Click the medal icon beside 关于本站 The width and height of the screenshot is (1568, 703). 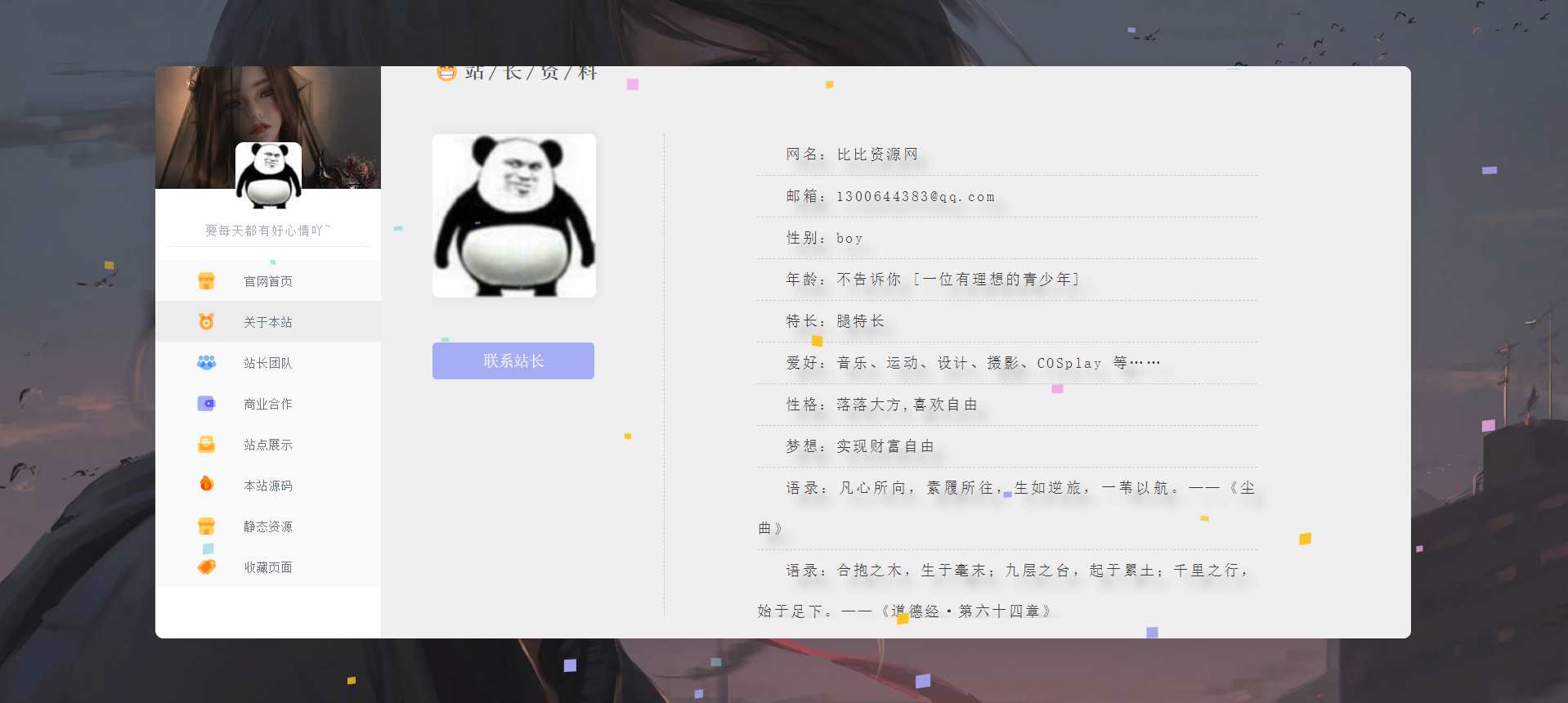tap(206, 322)
